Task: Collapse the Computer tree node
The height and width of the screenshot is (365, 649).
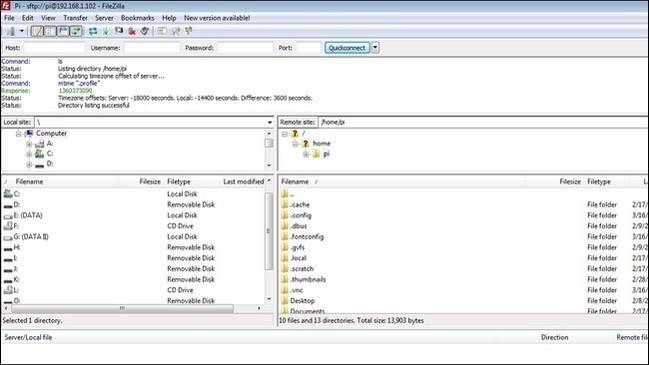Action: point(18,134)
